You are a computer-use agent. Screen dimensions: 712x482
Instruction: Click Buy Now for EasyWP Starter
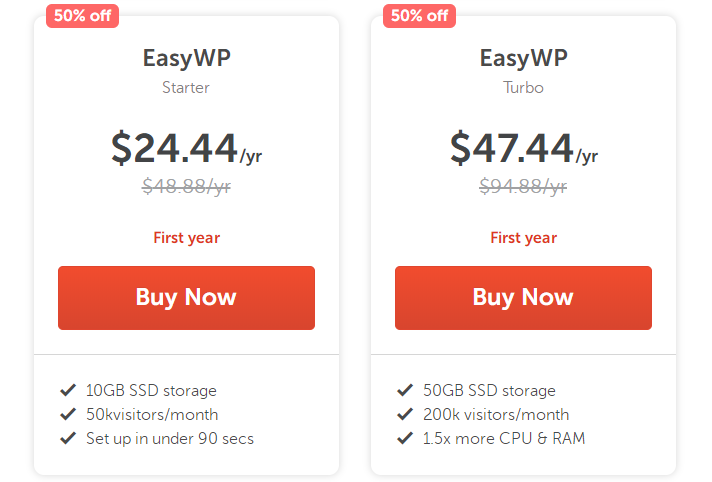click(186, 297)
